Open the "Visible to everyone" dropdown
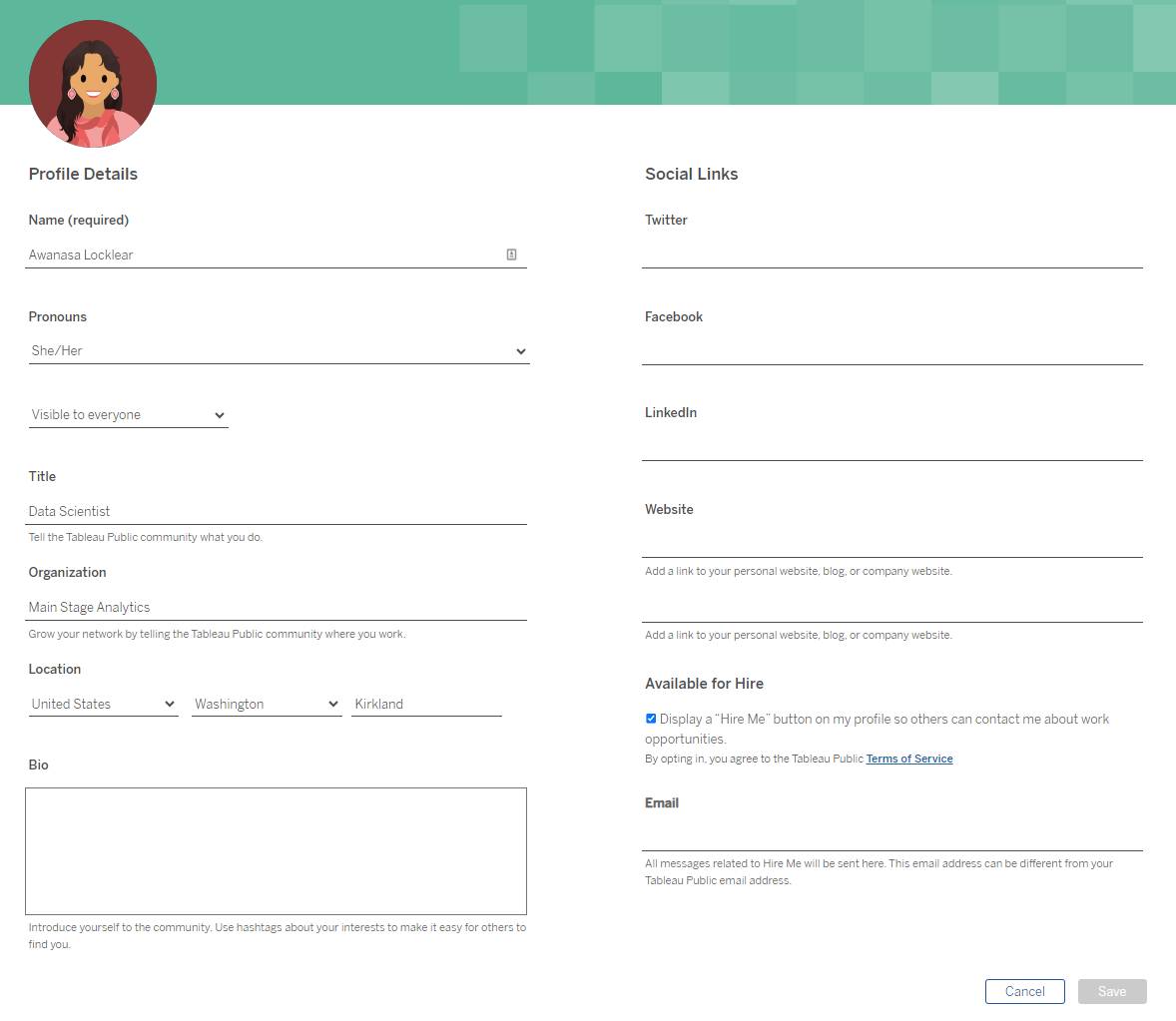This screenshot has height=1021, width=1176. pos(128,414)
